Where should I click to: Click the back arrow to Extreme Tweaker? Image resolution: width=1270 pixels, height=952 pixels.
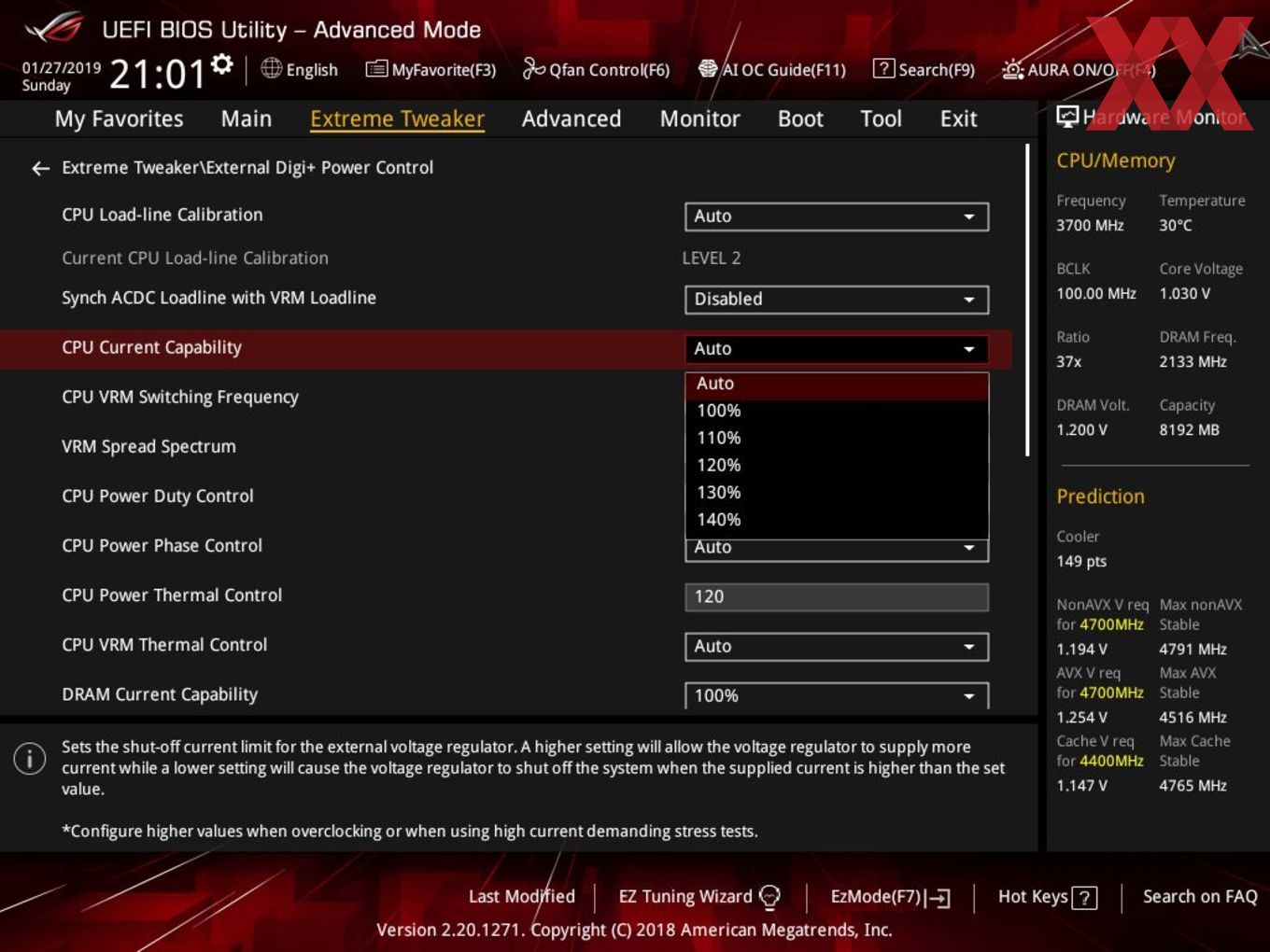40,168
